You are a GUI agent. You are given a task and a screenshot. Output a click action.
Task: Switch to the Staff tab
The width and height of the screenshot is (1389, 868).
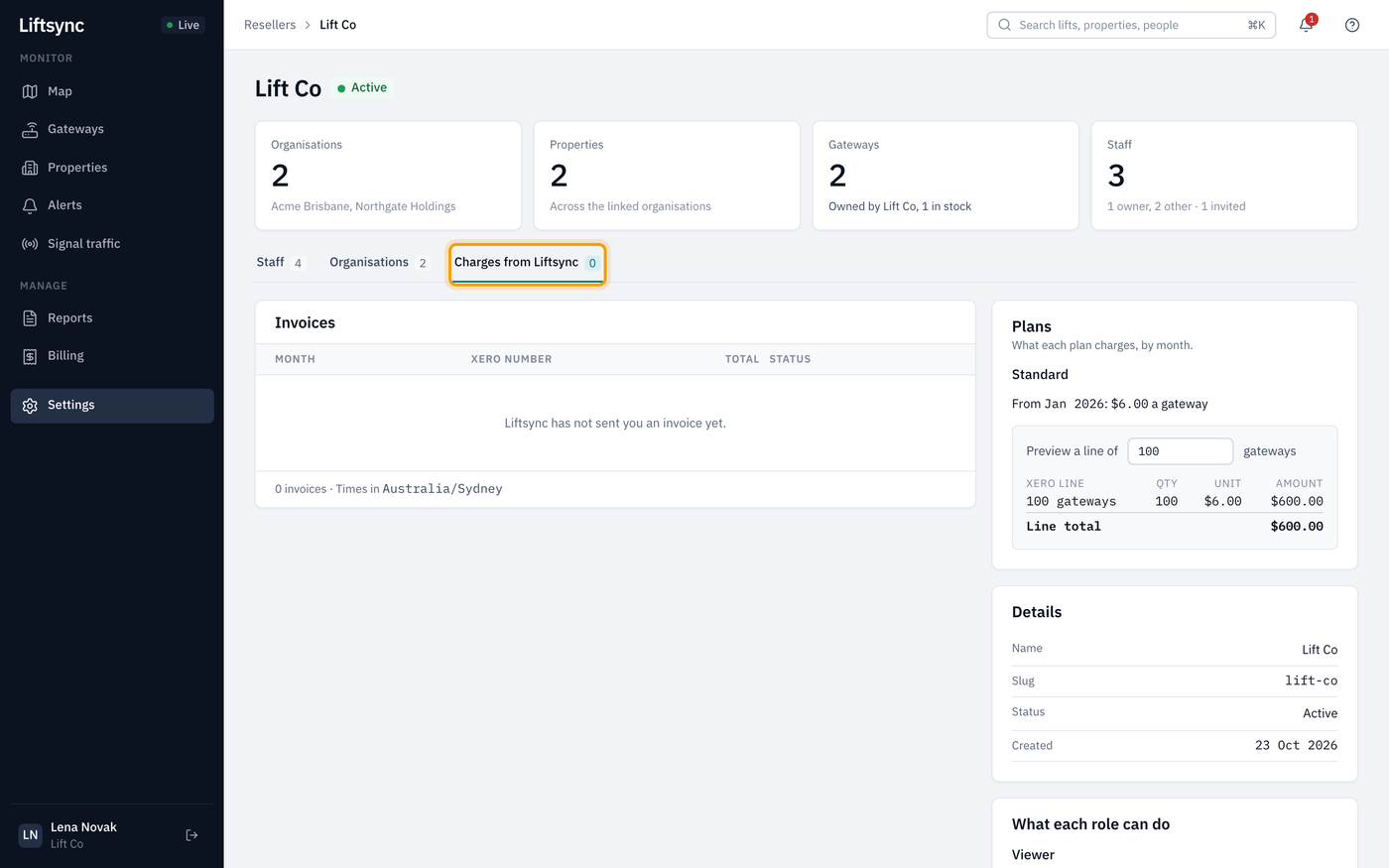pos(281,263)
